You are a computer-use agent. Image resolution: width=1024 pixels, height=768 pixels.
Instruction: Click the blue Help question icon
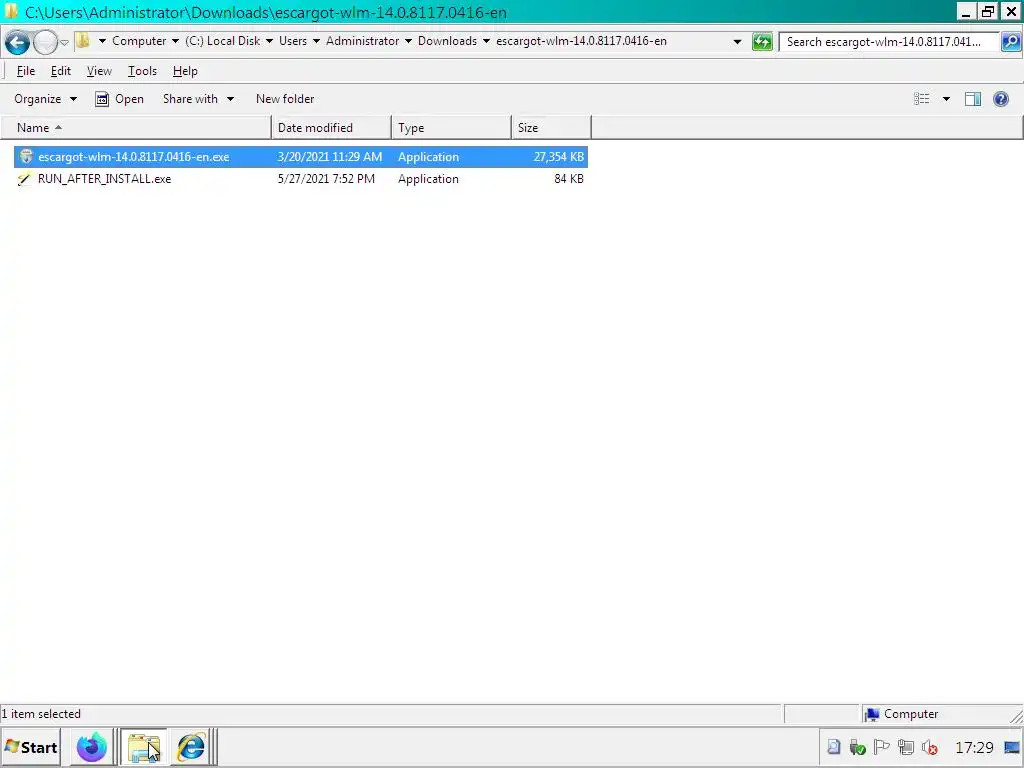(x=1000, y=99)
